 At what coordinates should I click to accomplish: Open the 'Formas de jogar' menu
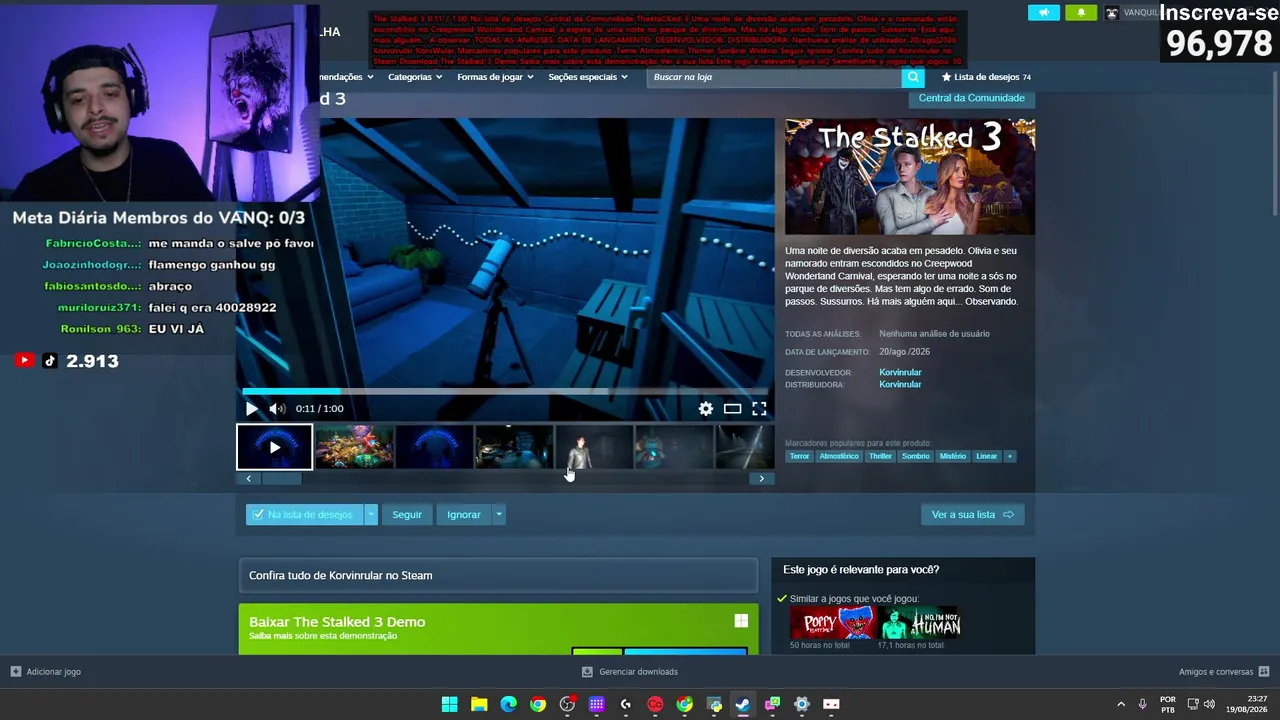[495, 77]
